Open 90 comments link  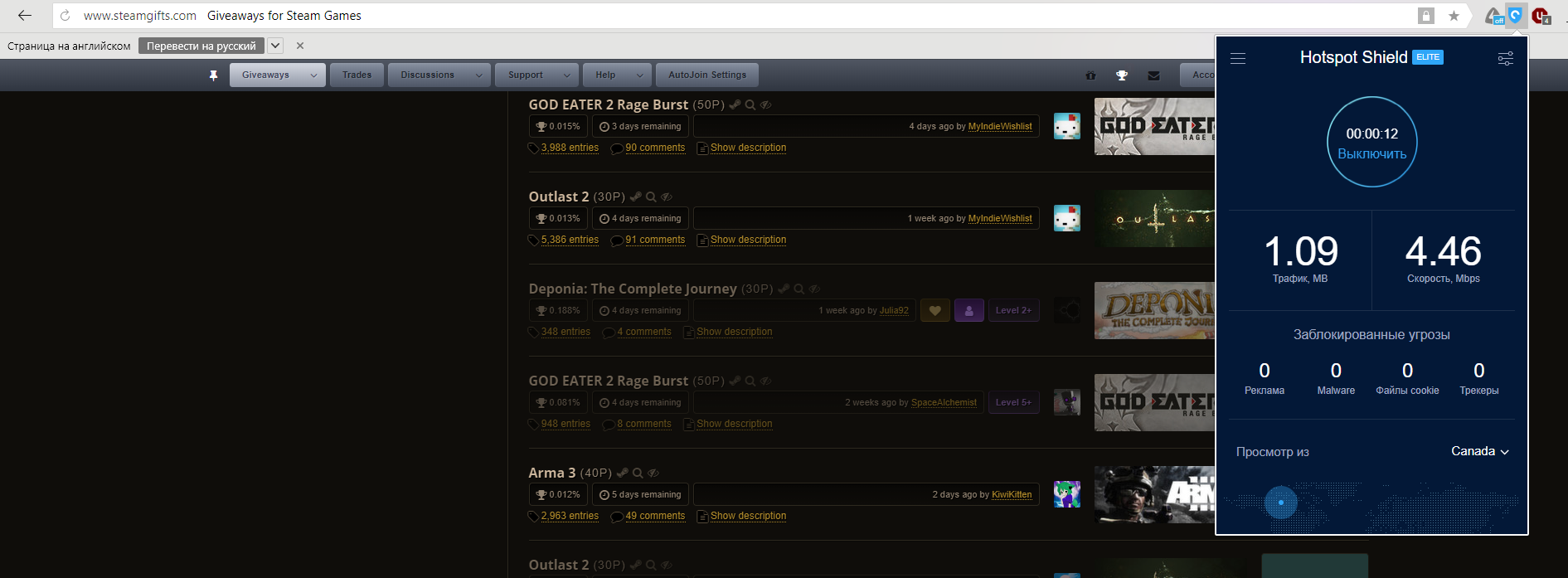point(655,148)
